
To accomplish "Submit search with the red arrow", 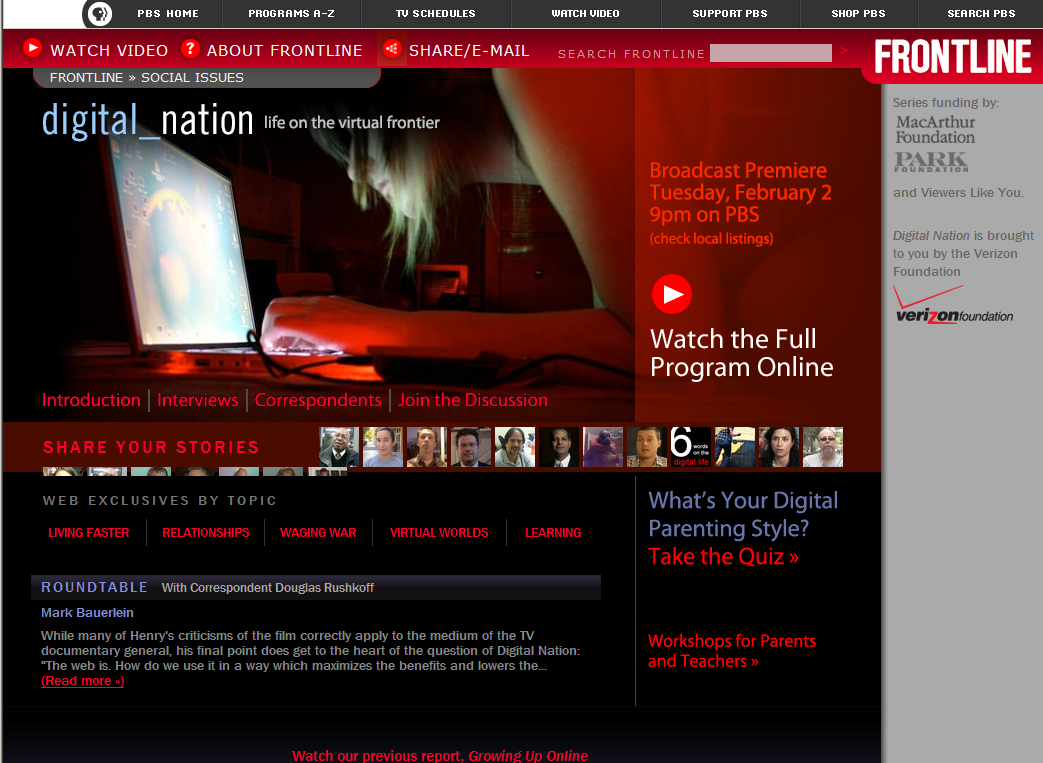I will [844, 51].
